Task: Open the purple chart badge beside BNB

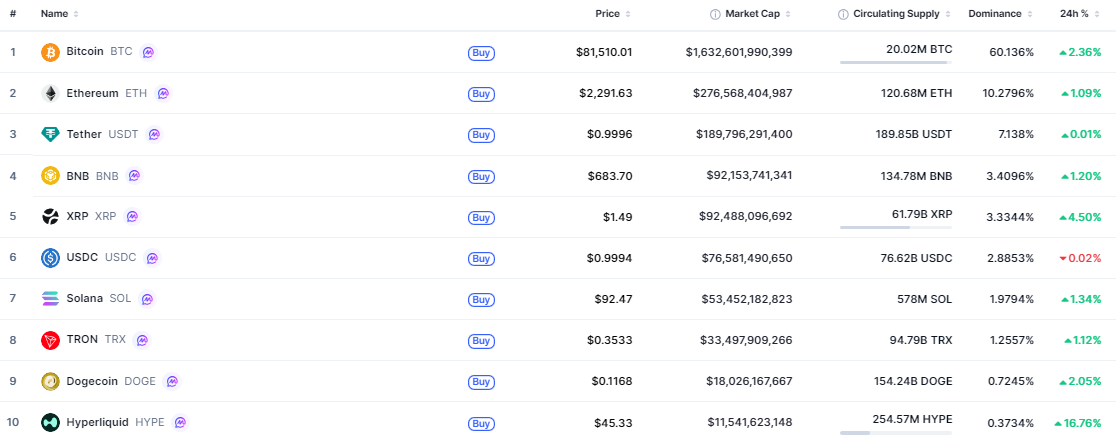Action: (x=135, y=175)
